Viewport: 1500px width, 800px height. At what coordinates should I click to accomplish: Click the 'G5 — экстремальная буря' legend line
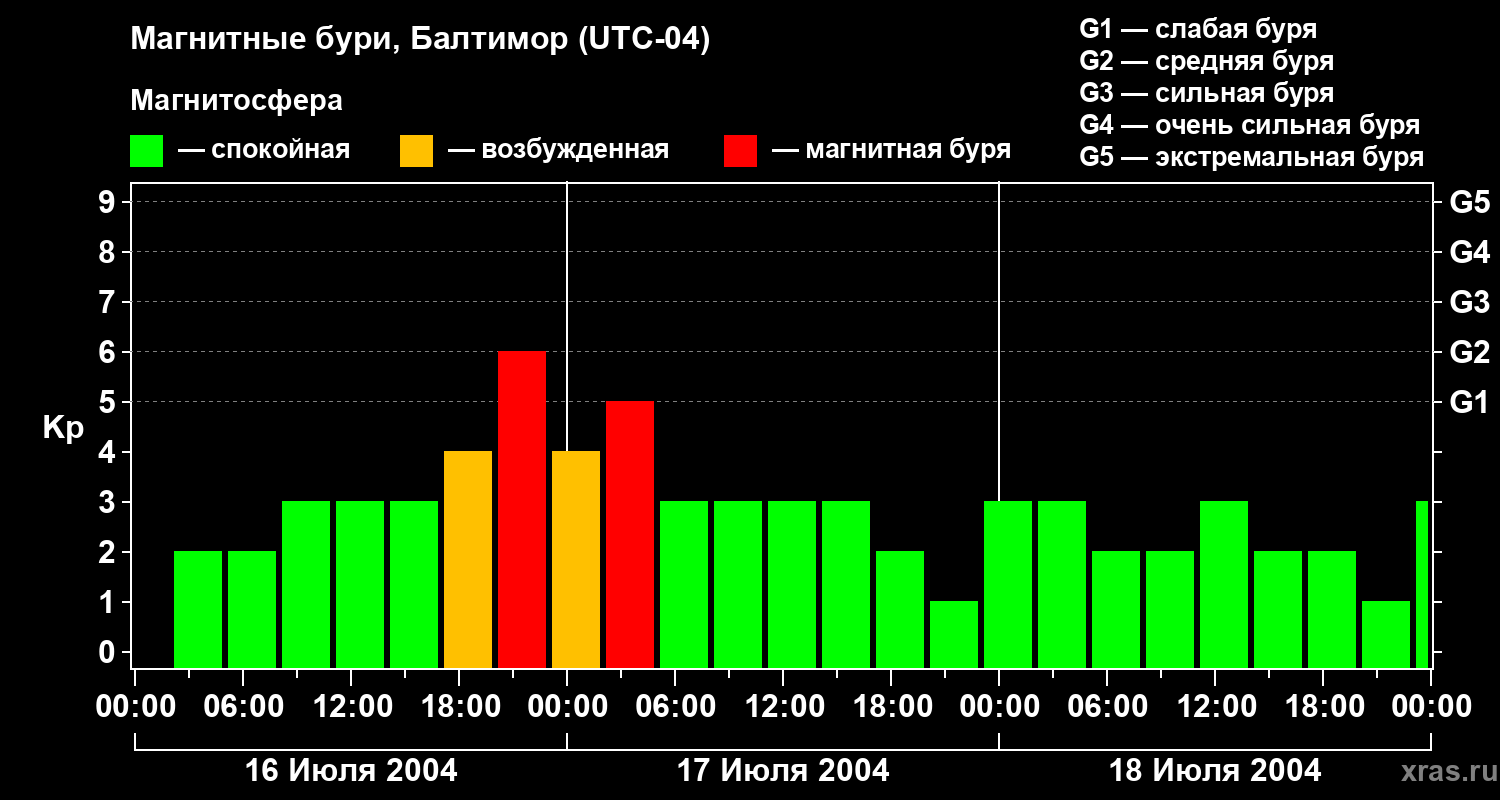click(1251, 158)
